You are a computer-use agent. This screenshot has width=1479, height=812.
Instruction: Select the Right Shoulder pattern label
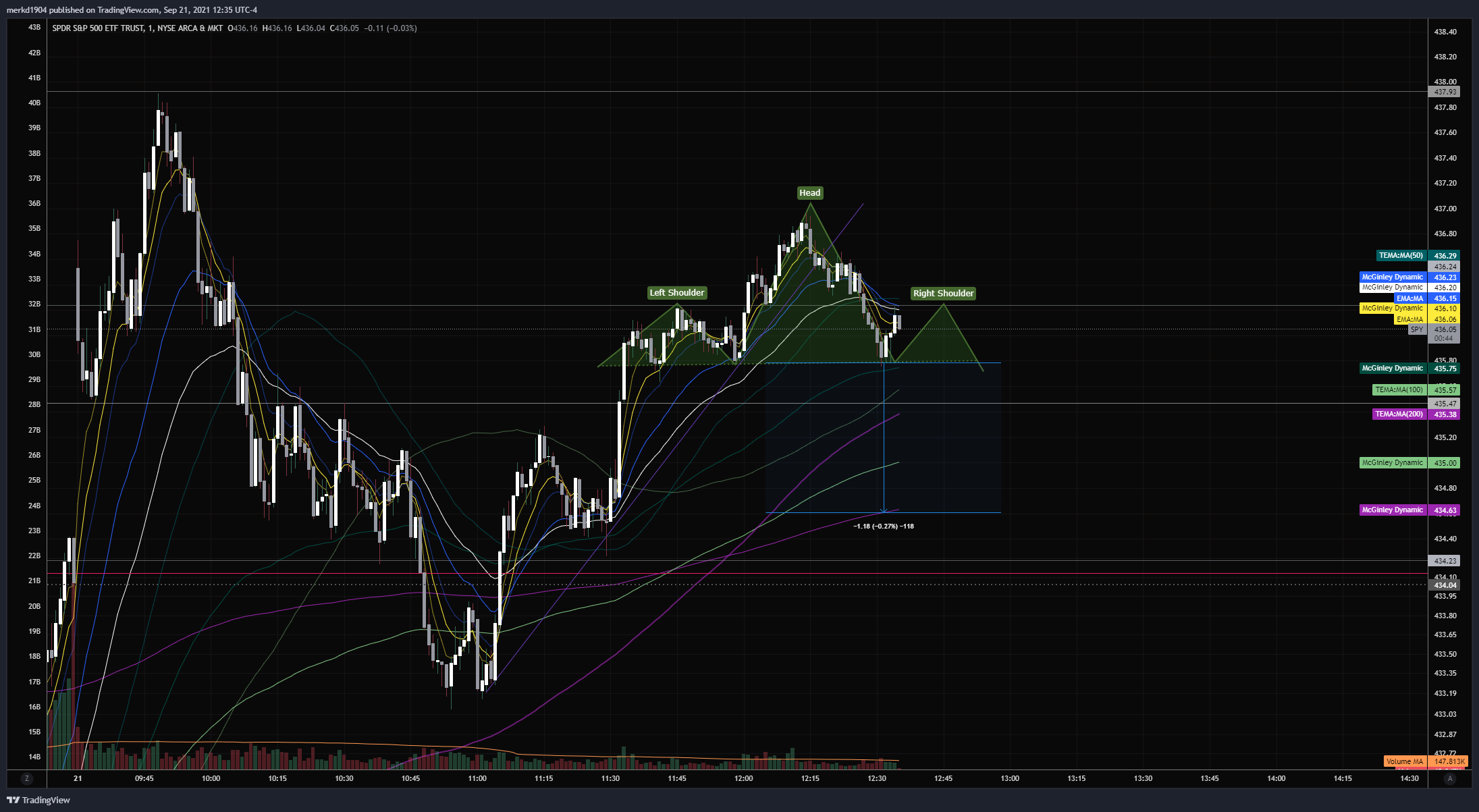[943, 294]
